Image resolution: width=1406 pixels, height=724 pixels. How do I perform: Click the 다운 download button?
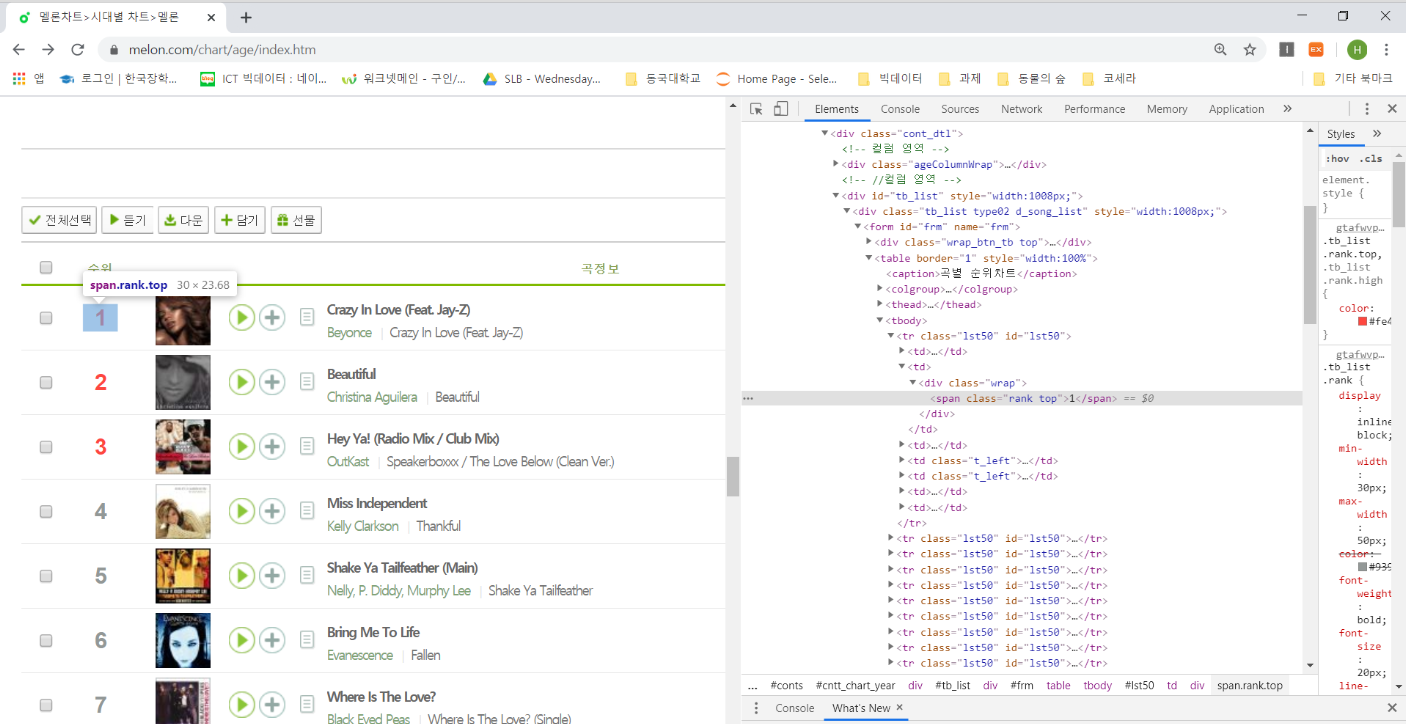(x=183, y=220)
